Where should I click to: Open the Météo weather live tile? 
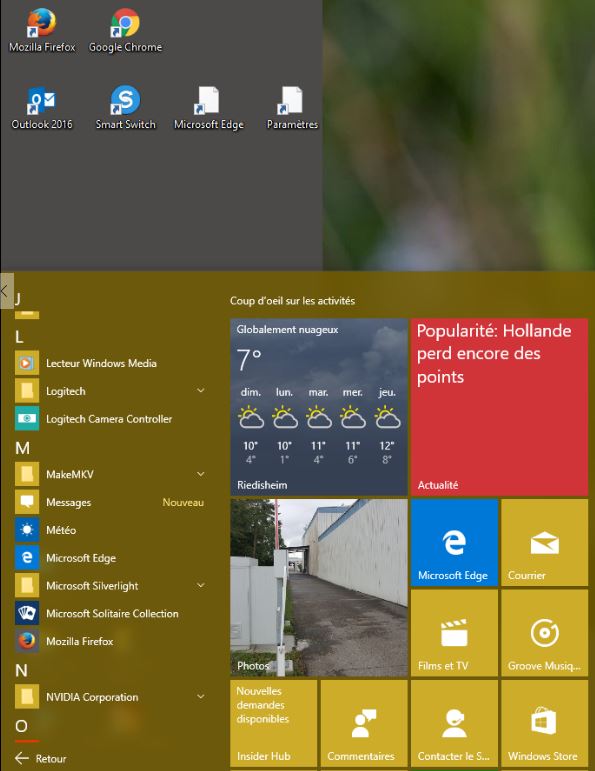click(319, 407)
